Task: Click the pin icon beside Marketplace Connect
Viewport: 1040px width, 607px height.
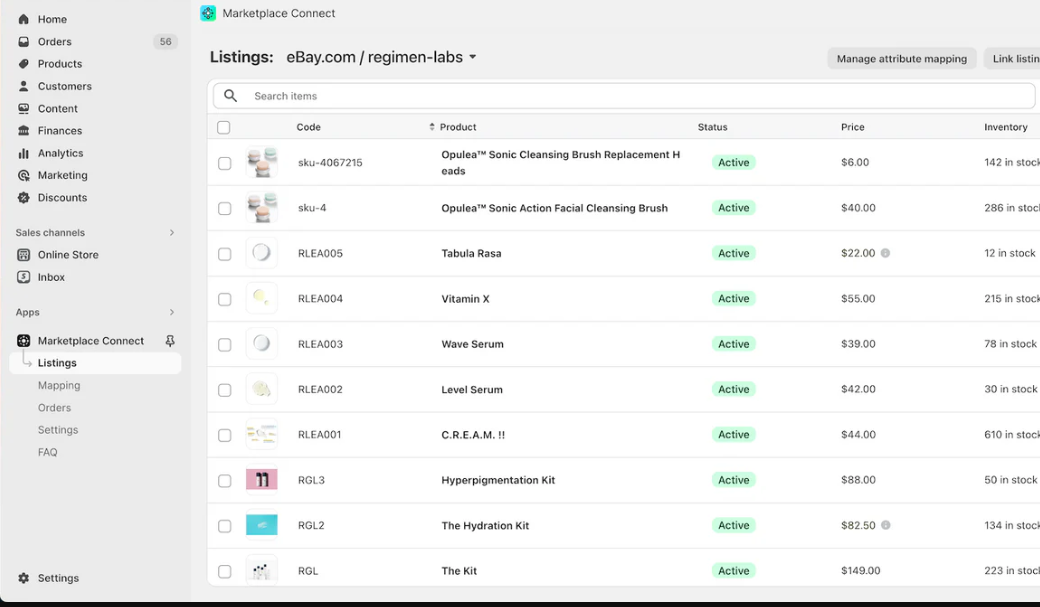Action: click(170, 341)
